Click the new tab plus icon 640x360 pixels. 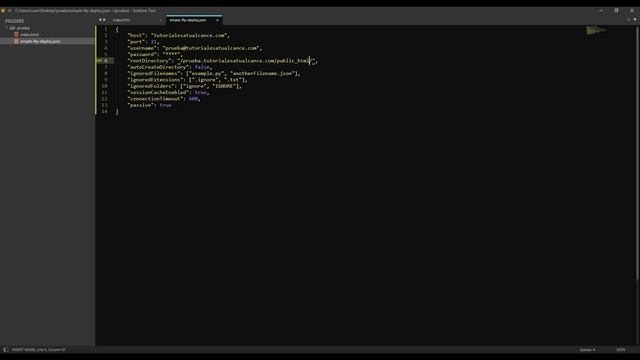[628, 20]
